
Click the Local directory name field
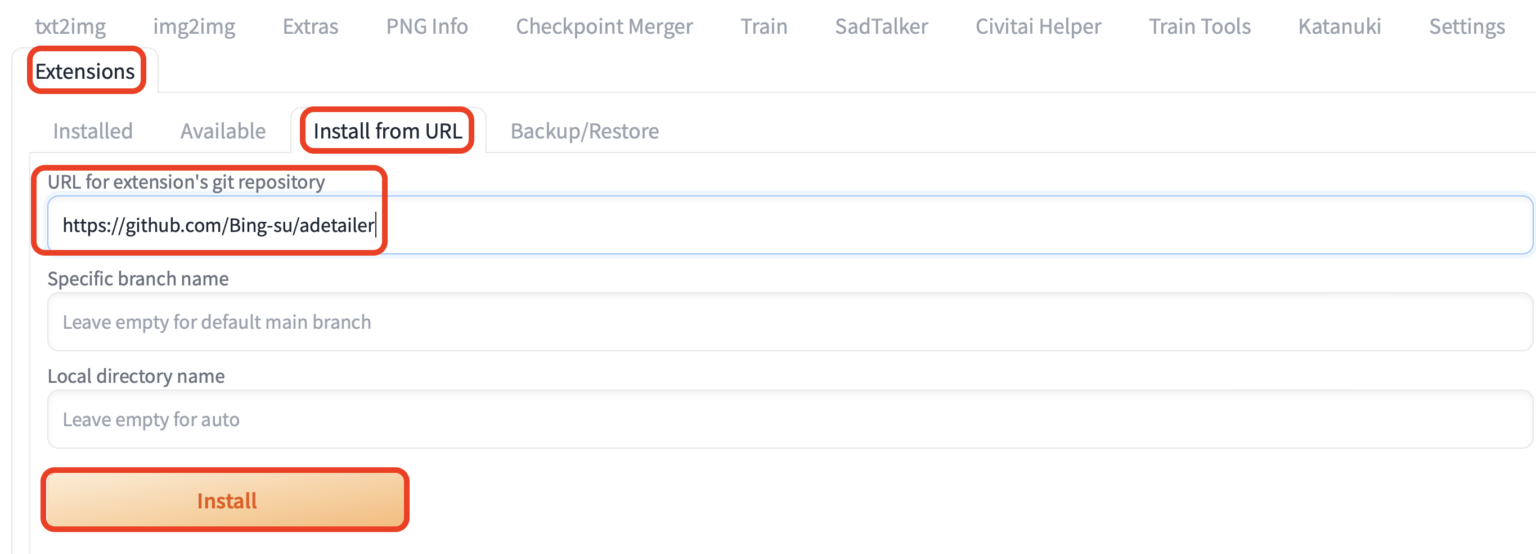point(790,419)
